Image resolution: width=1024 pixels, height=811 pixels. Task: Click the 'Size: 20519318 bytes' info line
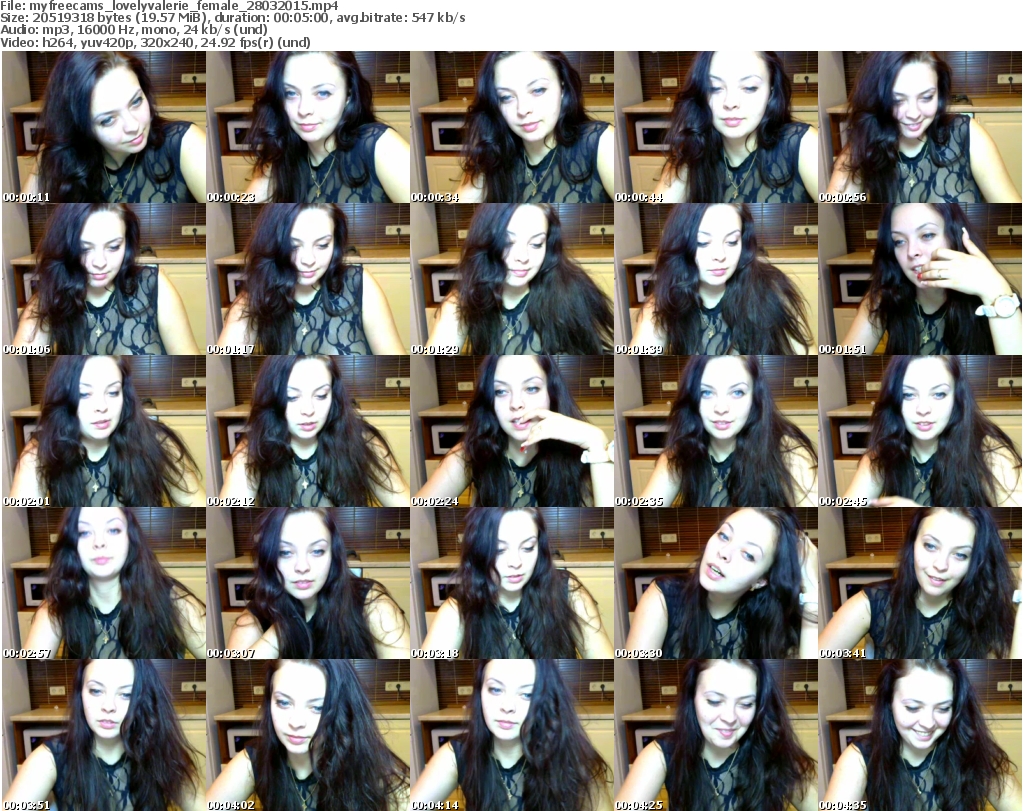(232, 18)
